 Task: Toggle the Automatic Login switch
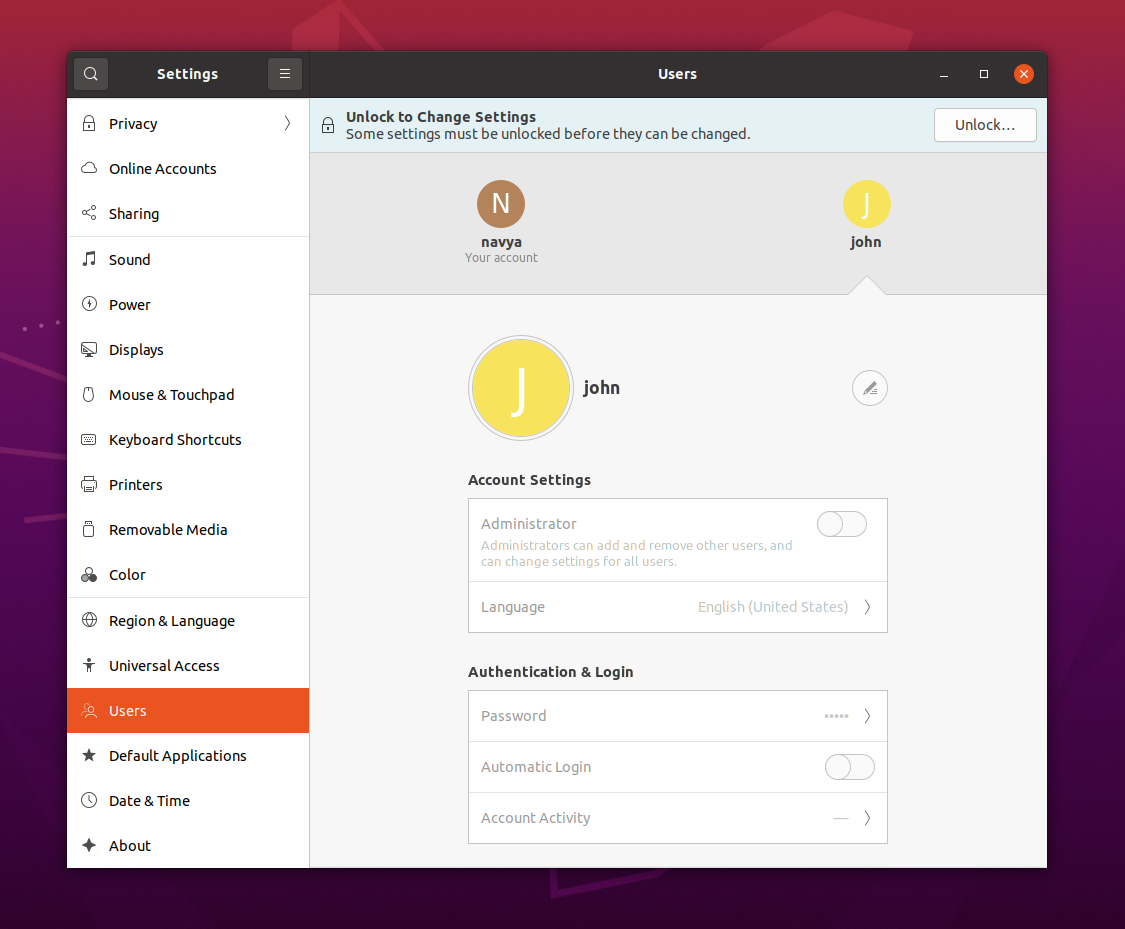coord(849,767)
